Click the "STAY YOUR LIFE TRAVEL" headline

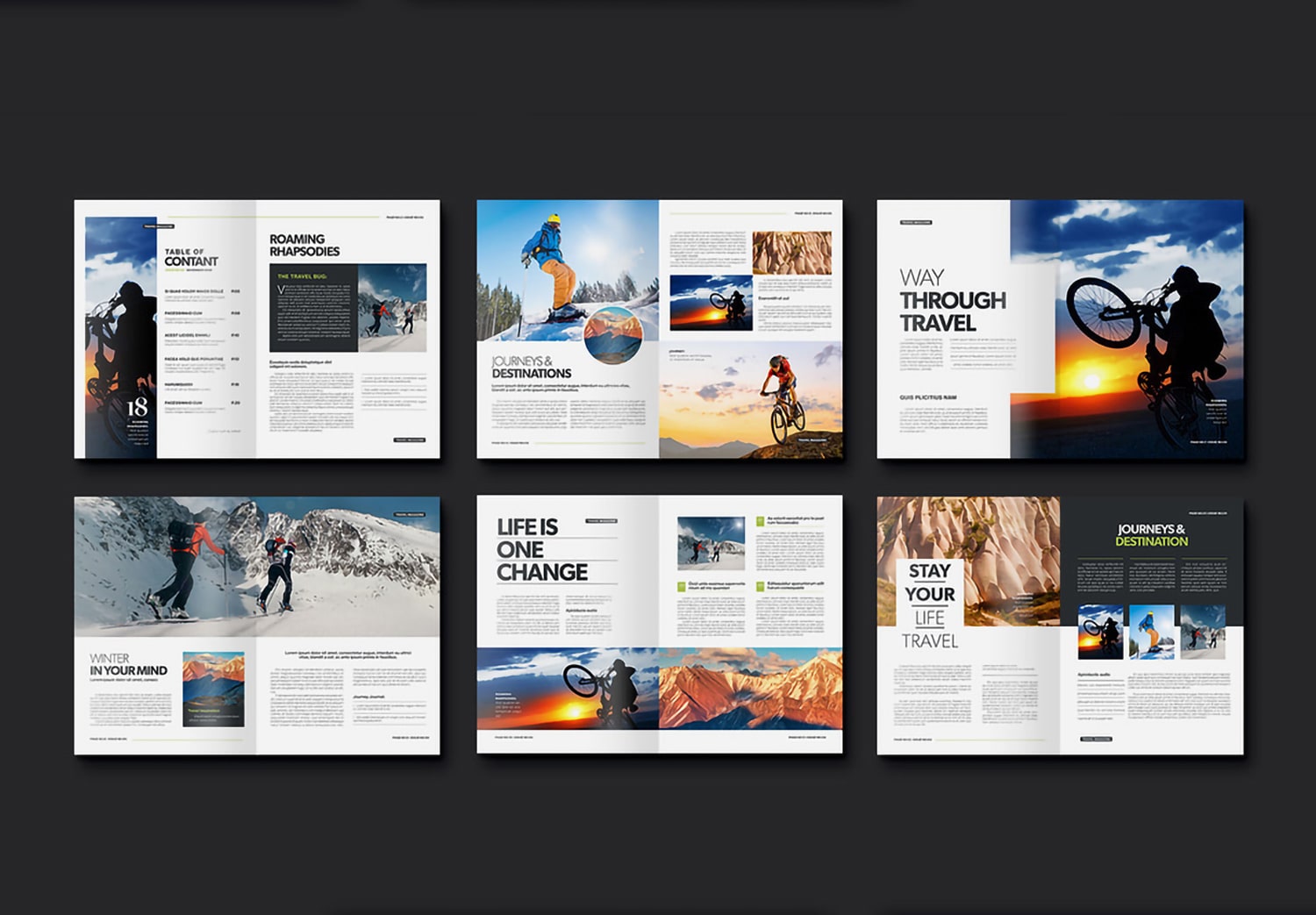[x=932, y=606]
